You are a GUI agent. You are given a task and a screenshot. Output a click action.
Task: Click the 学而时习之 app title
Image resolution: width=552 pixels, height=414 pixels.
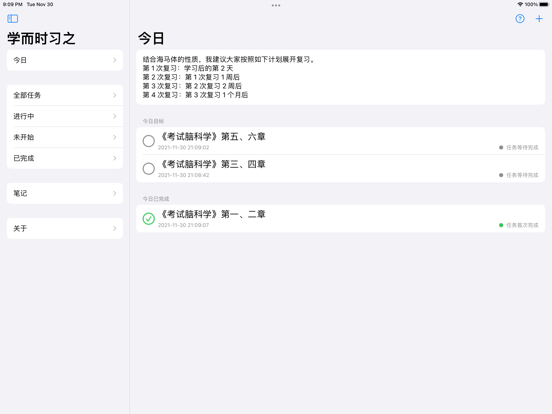coord(41,38)
